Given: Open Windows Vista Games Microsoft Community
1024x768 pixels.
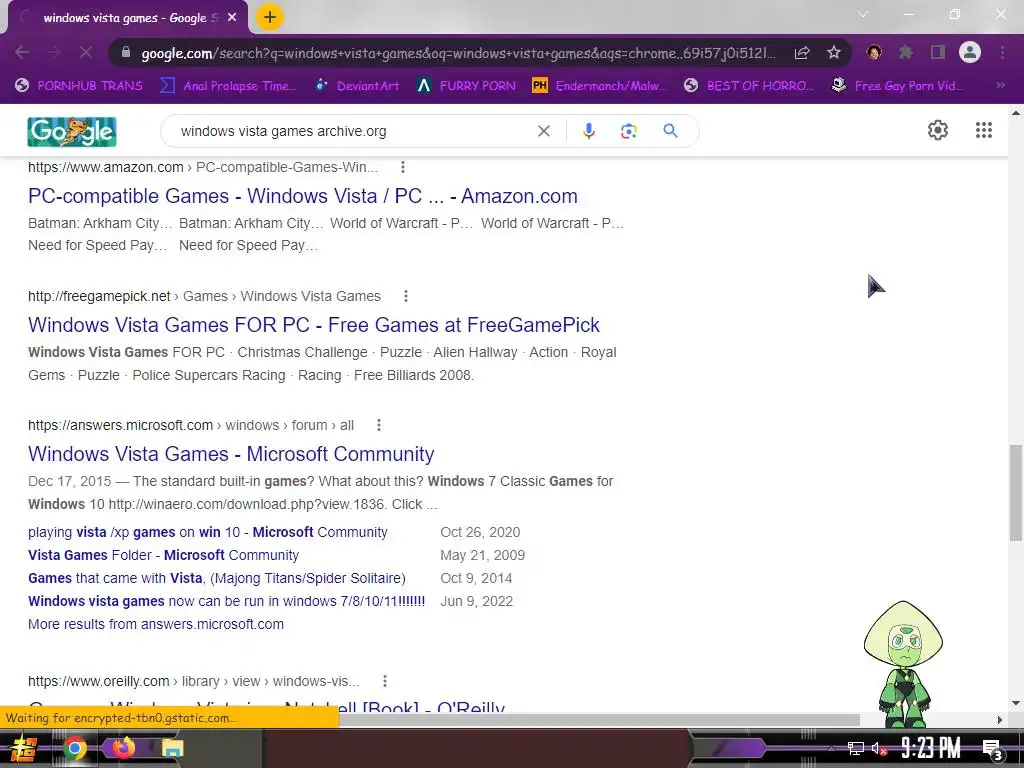Looking at the screenshot, I should coord(231,454).
